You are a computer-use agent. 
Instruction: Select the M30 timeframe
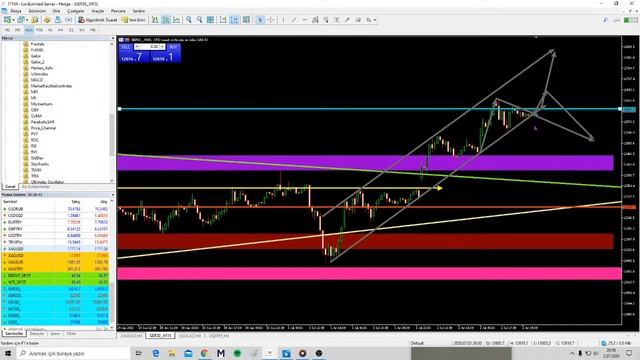pos(39,30)
